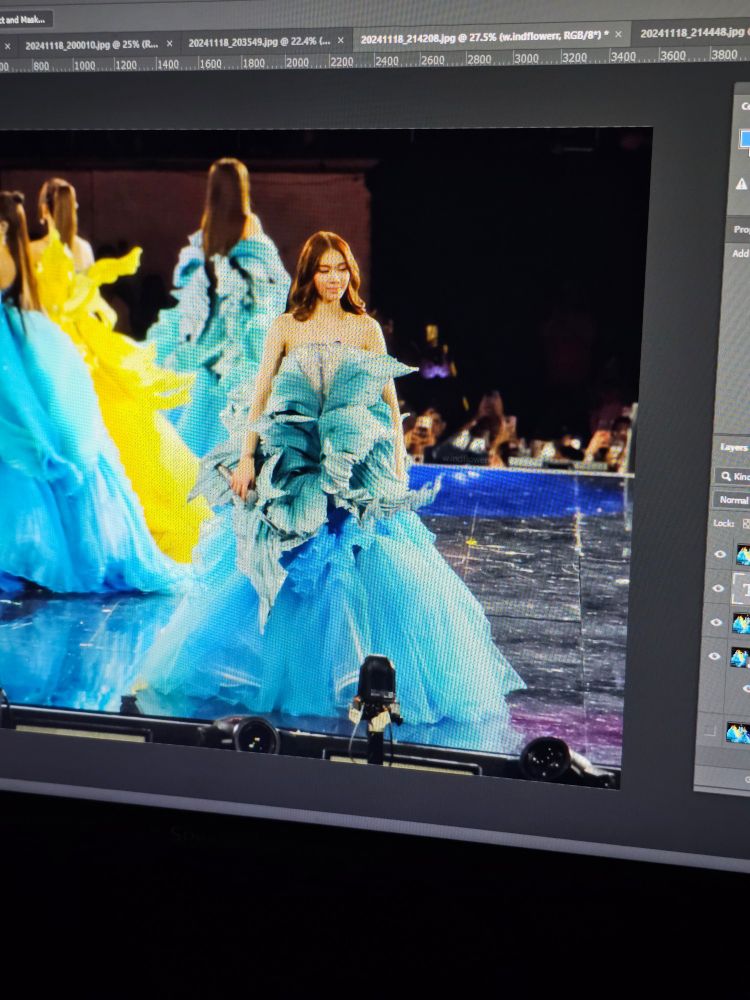This screenshot has width=750, height=1000.
Task: Open the layer Kind filter dropdown
Action: pos(733,476)
